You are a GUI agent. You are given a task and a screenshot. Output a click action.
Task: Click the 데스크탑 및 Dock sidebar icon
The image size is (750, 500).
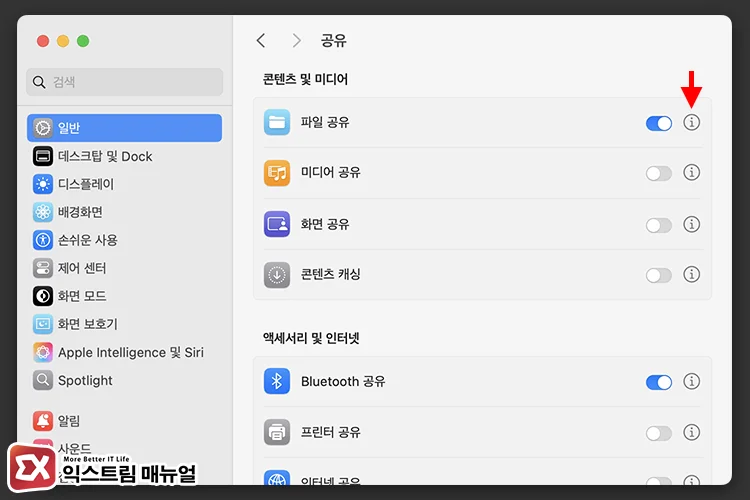click(43, 156)
